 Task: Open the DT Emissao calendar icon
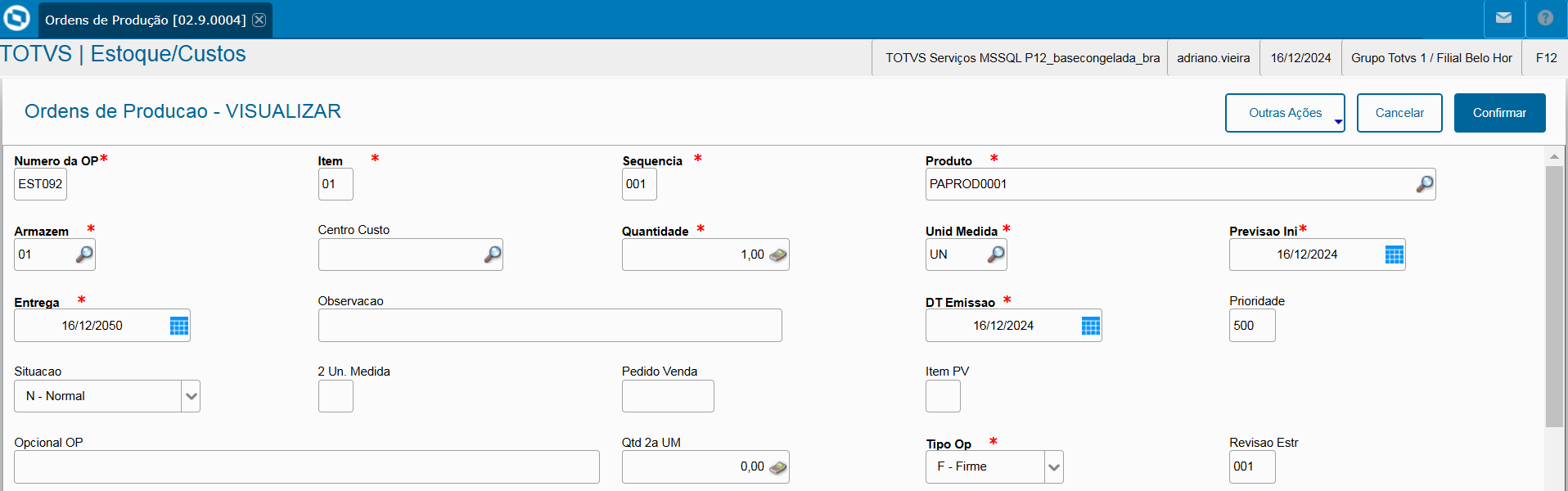[1090, 326]
